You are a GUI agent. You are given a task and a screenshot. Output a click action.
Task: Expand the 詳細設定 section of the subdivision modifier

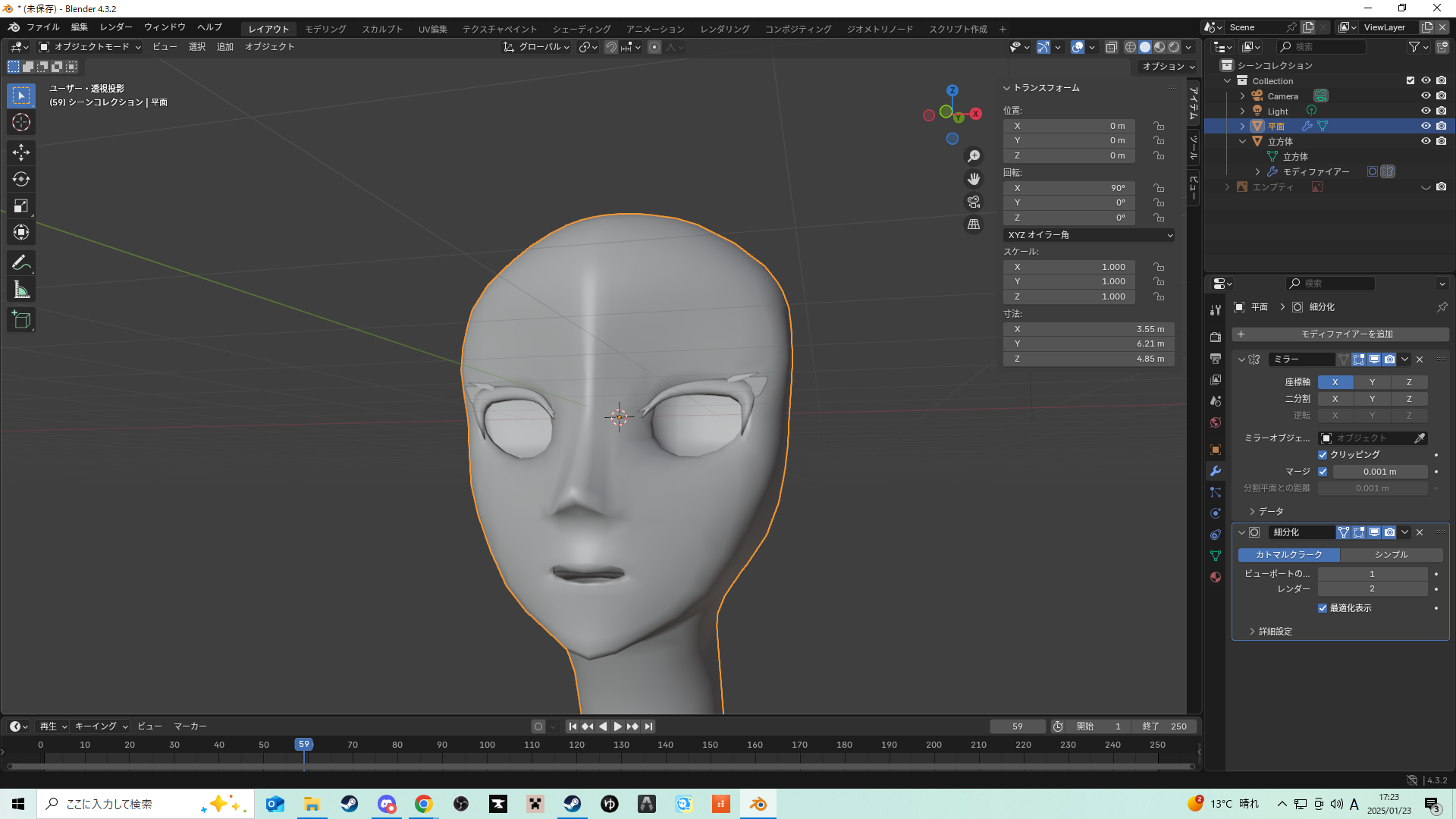click(x=1274, y=631)
